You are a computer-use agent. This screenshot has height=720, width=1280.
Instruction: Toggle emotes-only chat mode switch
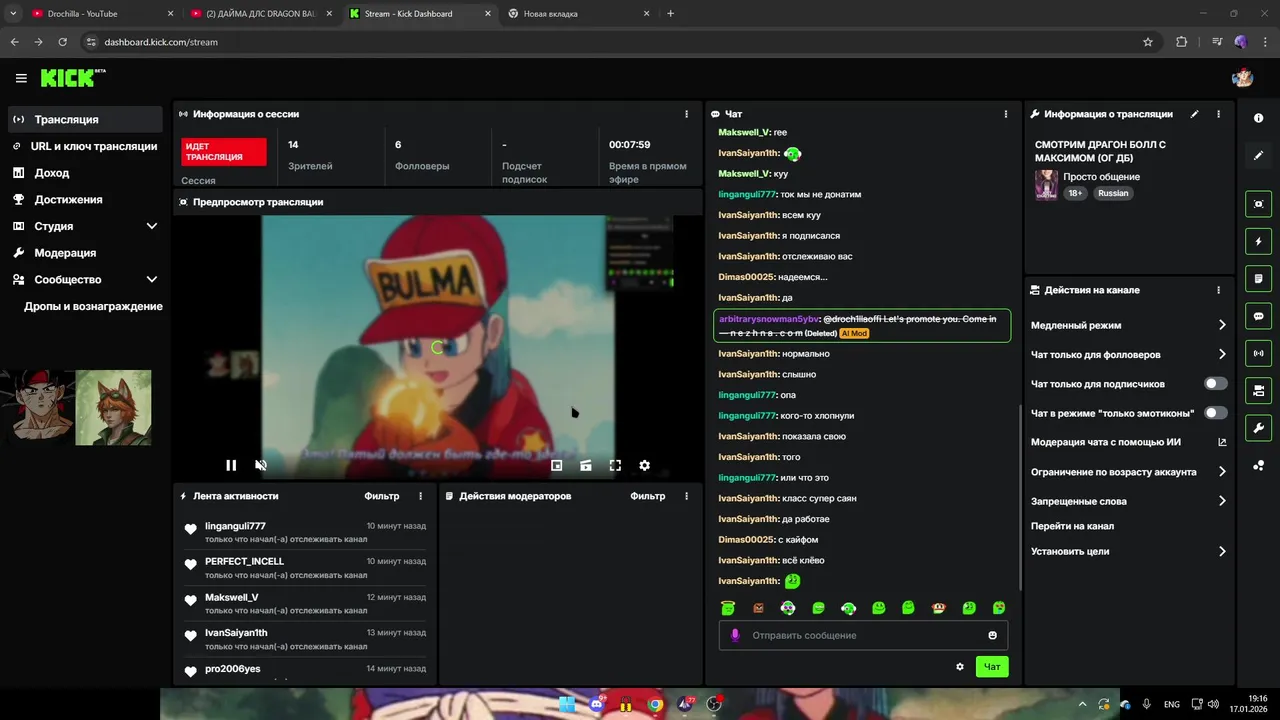pos(1216,413)
